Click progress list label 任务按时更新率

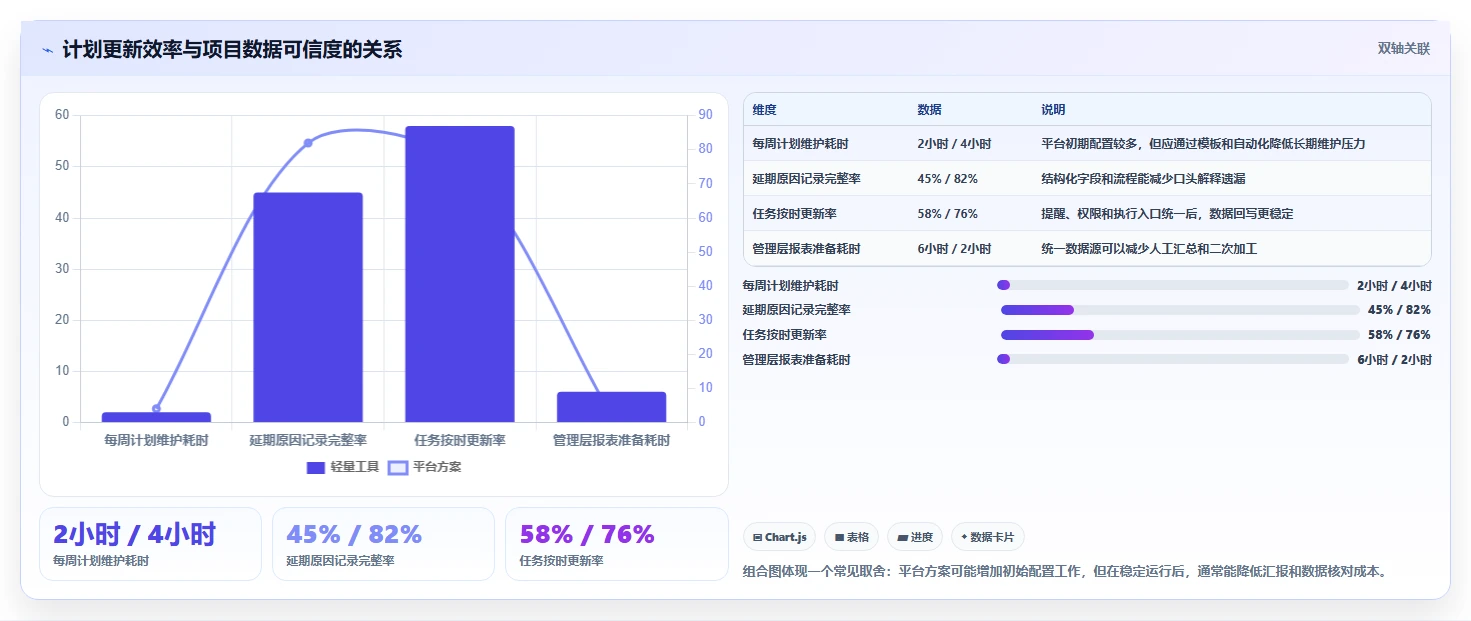785,335
